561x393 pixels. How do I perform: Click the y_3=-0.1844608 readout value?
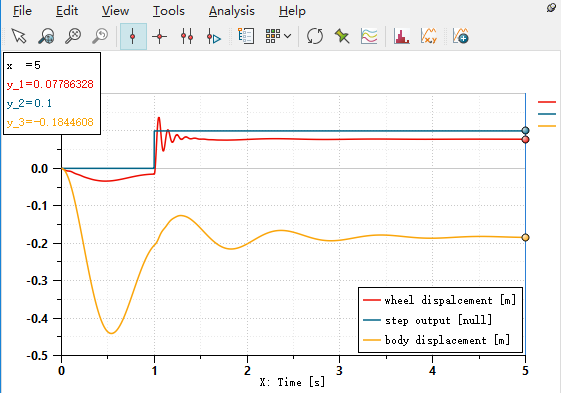50,122
